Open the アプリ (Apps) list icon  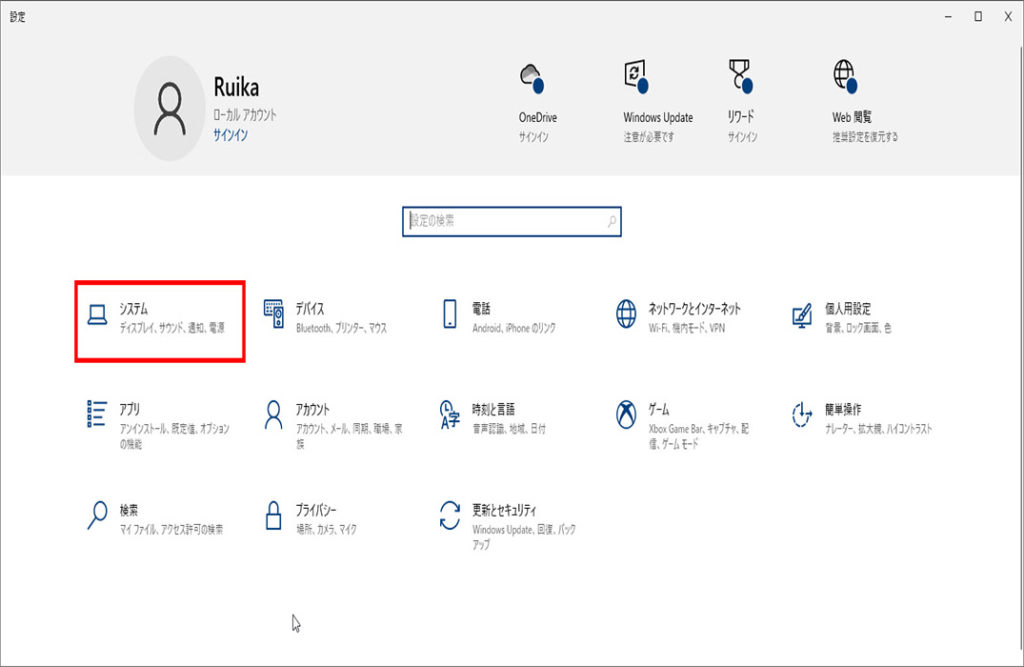[98, 414]
